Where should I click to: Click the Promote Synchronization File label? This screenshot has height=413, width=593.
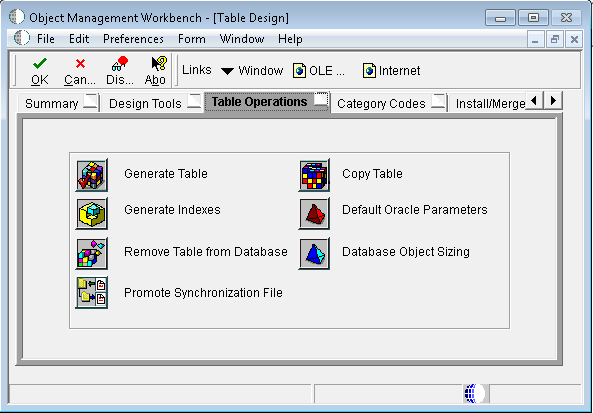[203, 293]
